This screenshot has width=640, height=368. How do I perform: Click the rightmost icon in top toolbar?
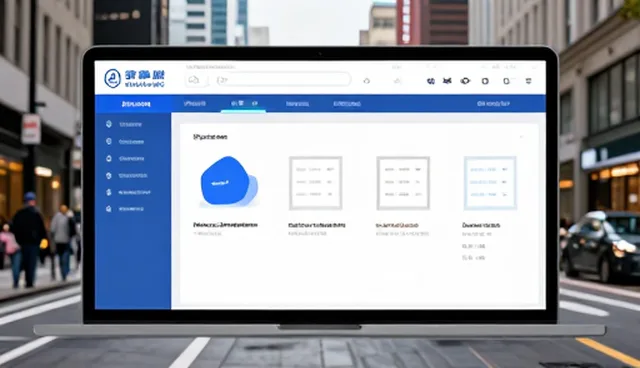[x=529, y=81]
